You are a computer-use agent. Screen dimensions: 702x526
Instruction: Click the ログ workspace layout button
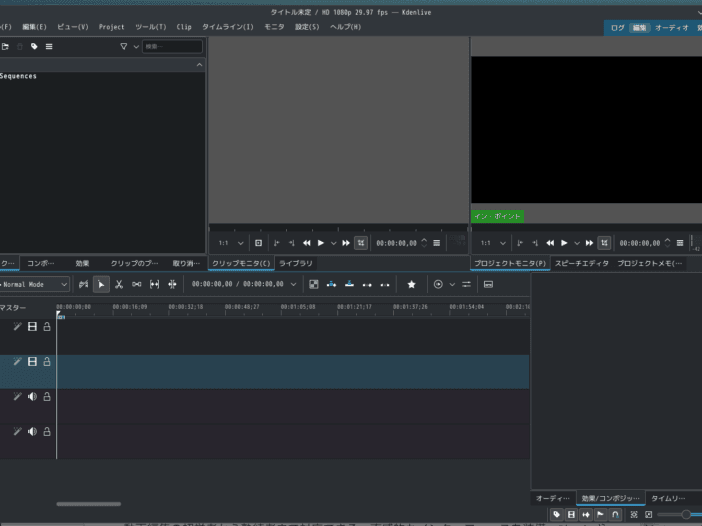(x=617, y=28)
